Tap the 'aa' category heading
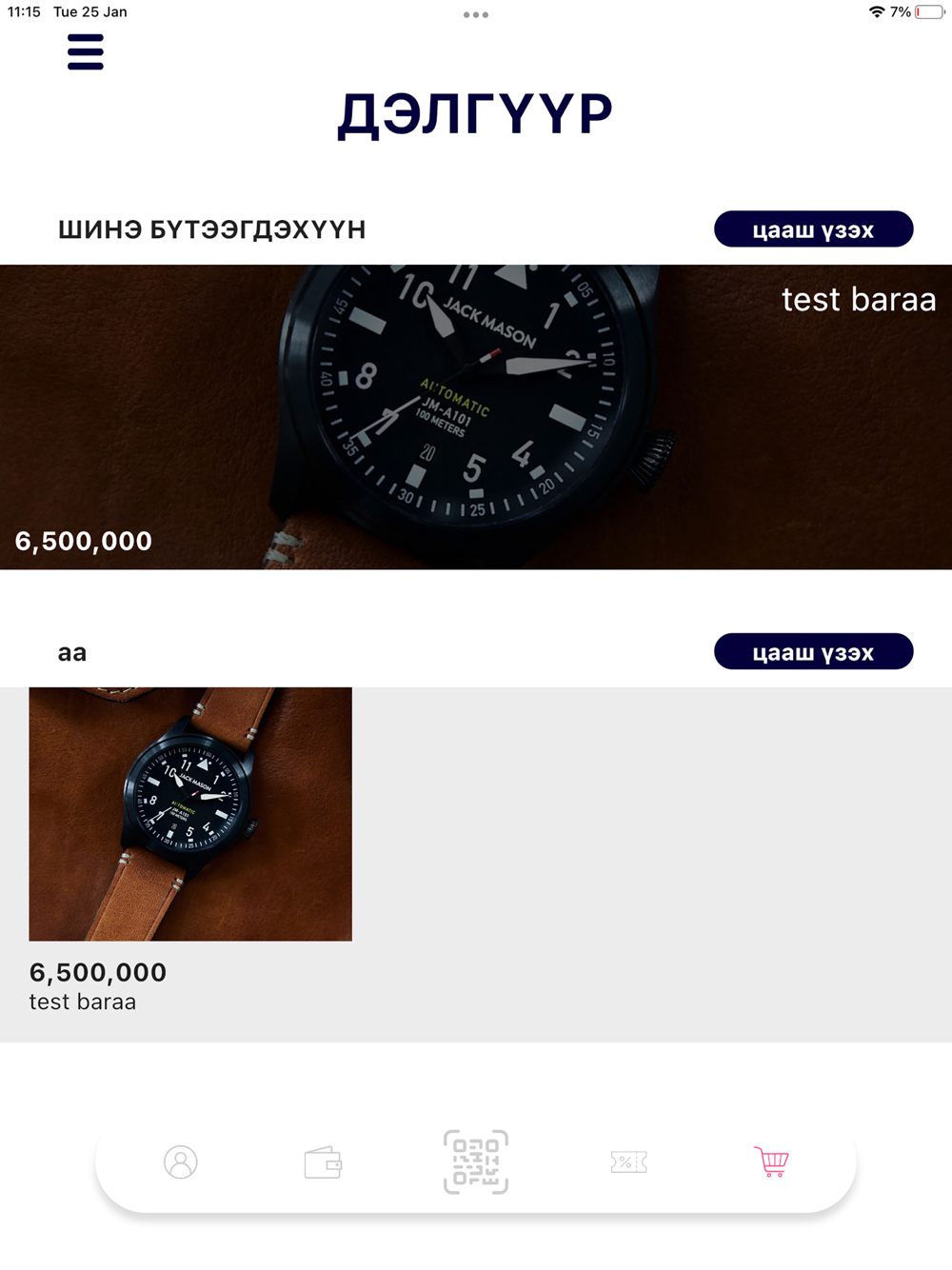952x1270 pixels. click(x=72, y=653)
